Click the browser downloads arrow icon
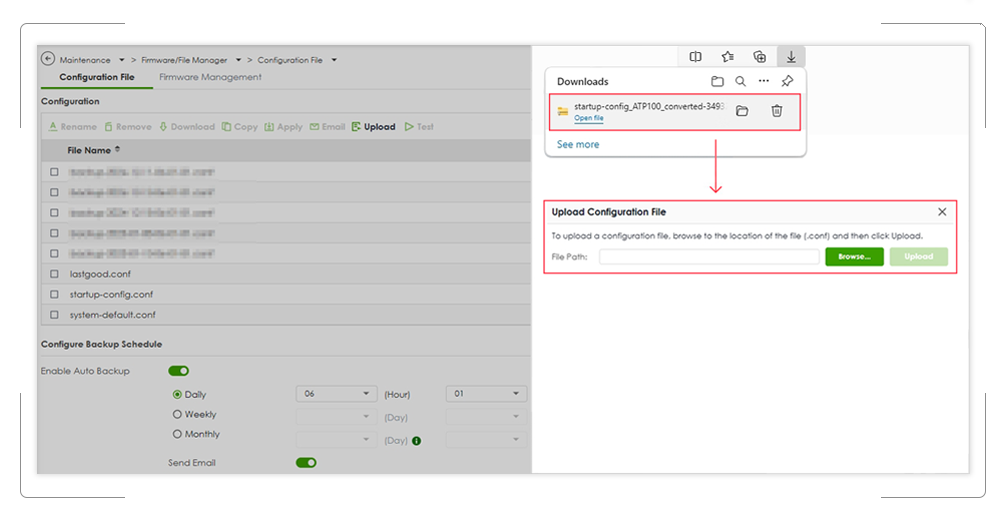This screenshot has height=530, width=1000. pos(791,57)
